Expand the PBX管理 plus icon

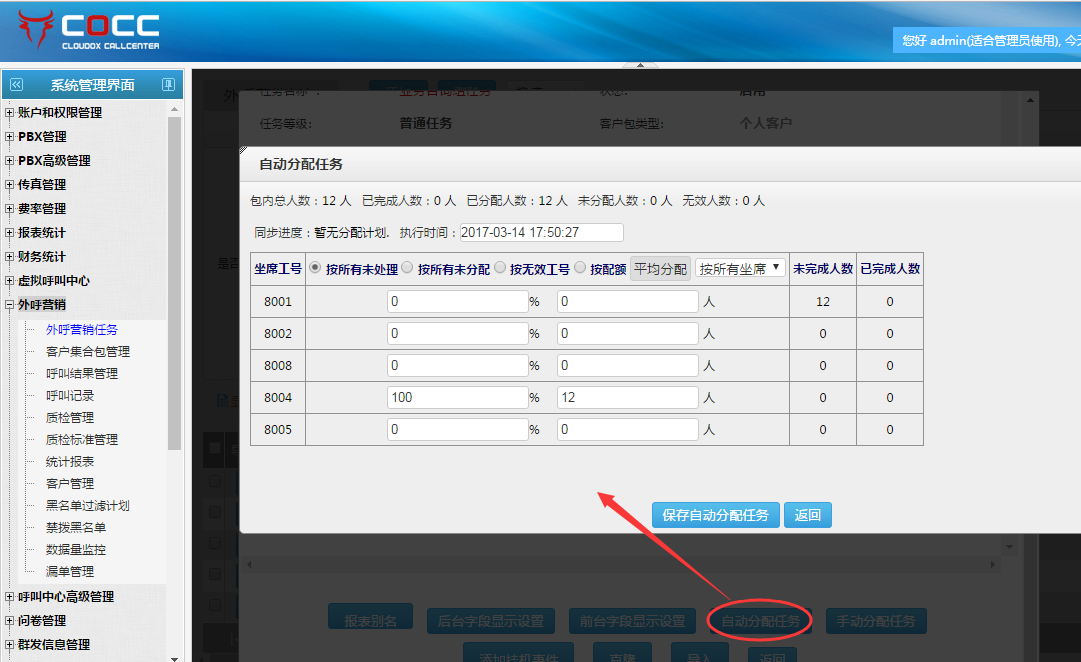click(10, 137)
